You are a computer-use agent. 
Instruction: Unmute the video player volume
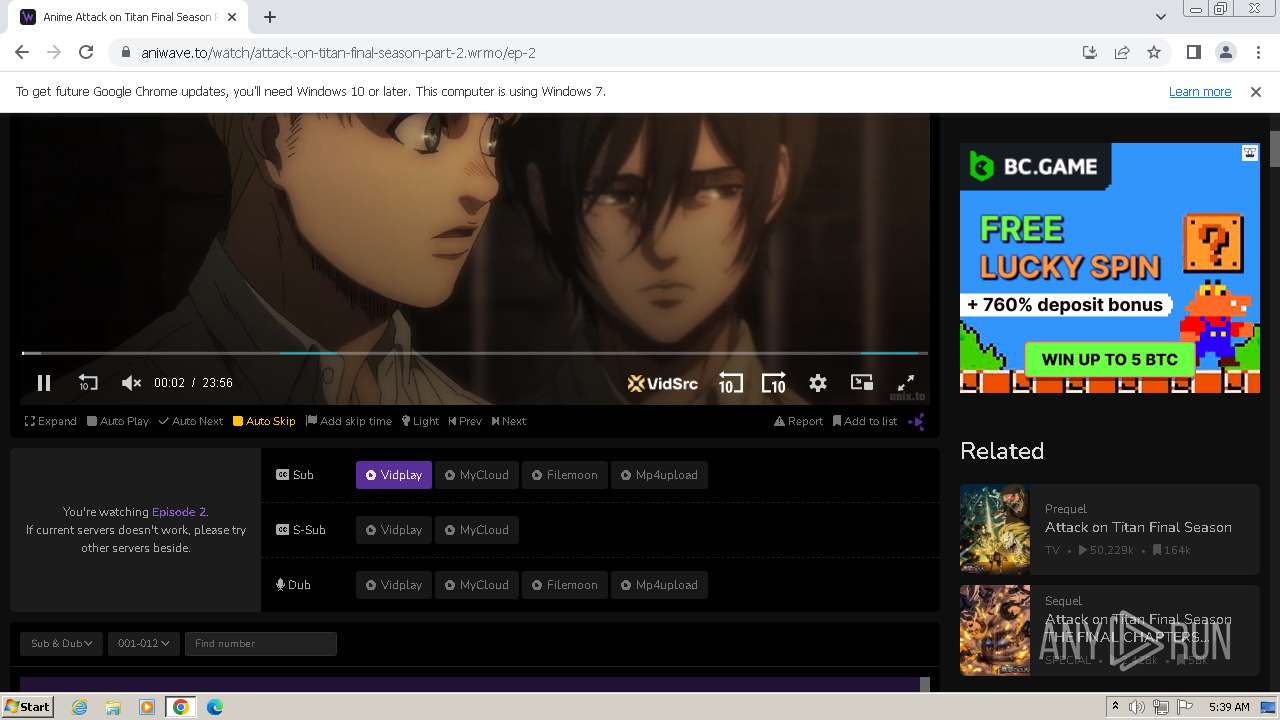click(x=131, y=383)
